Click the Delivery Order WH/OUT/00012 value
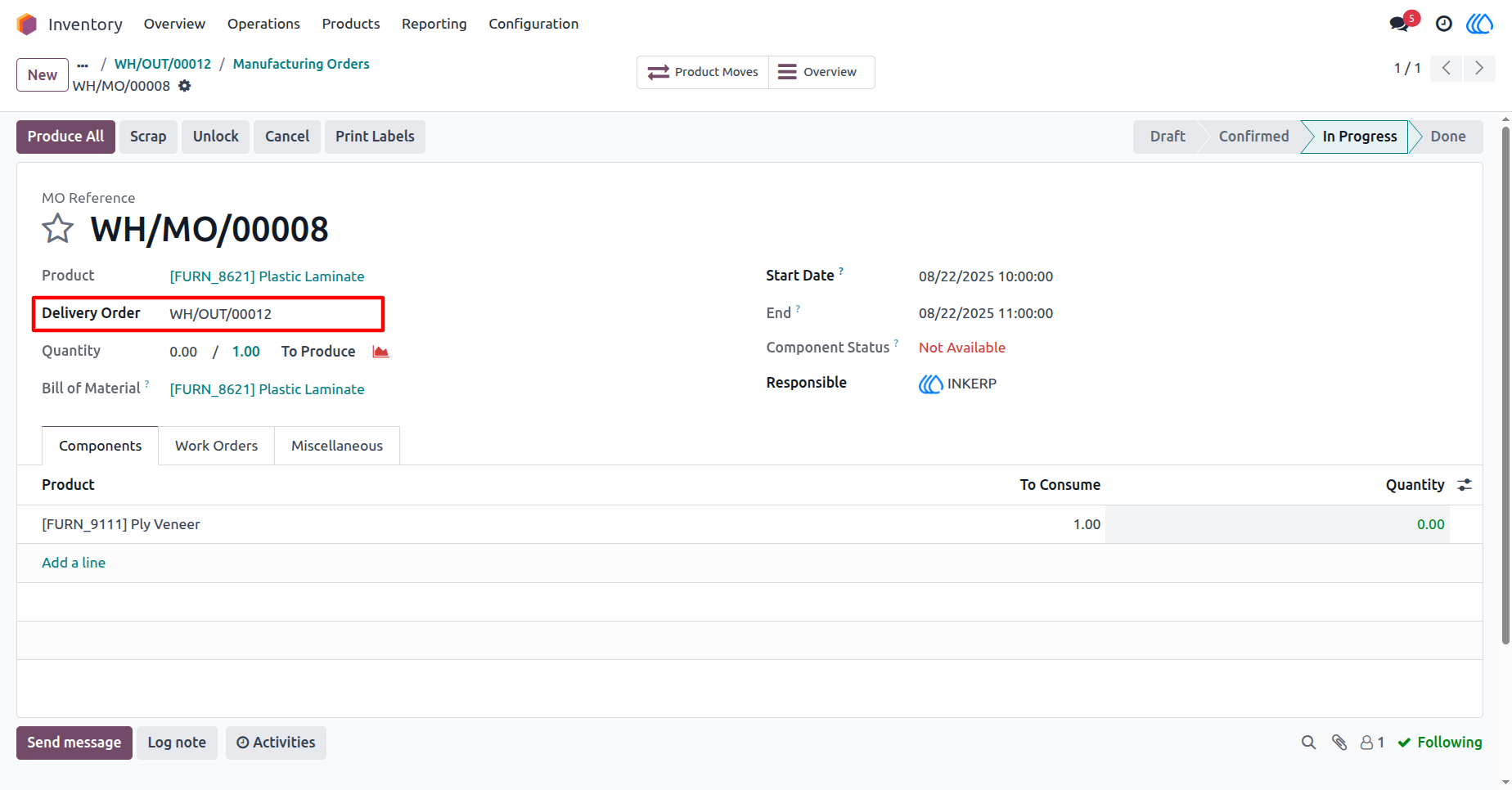 click(x=220, y=314)
